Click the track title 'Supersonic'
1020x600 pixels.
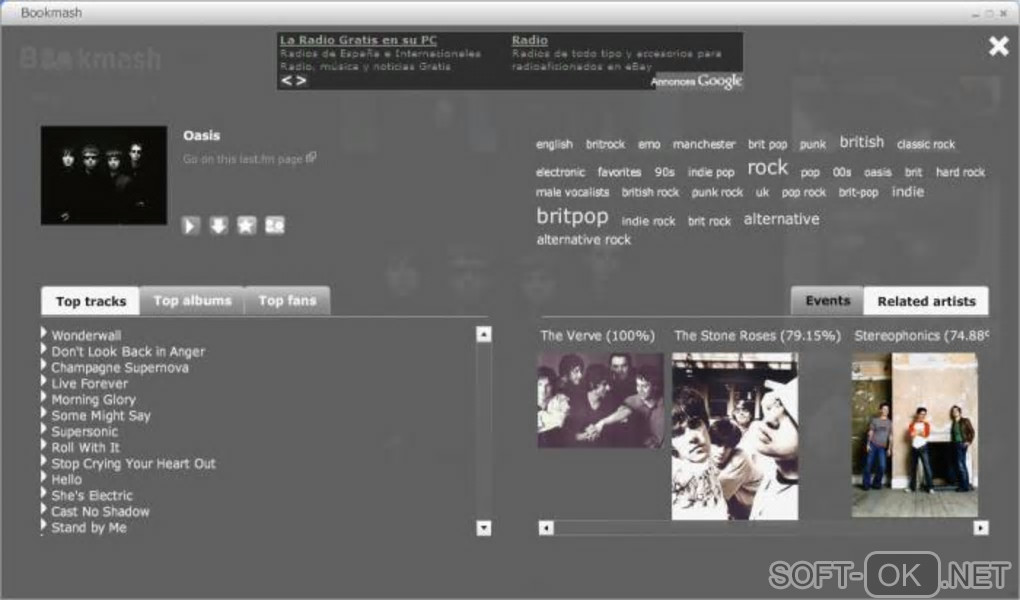[85, 431]
